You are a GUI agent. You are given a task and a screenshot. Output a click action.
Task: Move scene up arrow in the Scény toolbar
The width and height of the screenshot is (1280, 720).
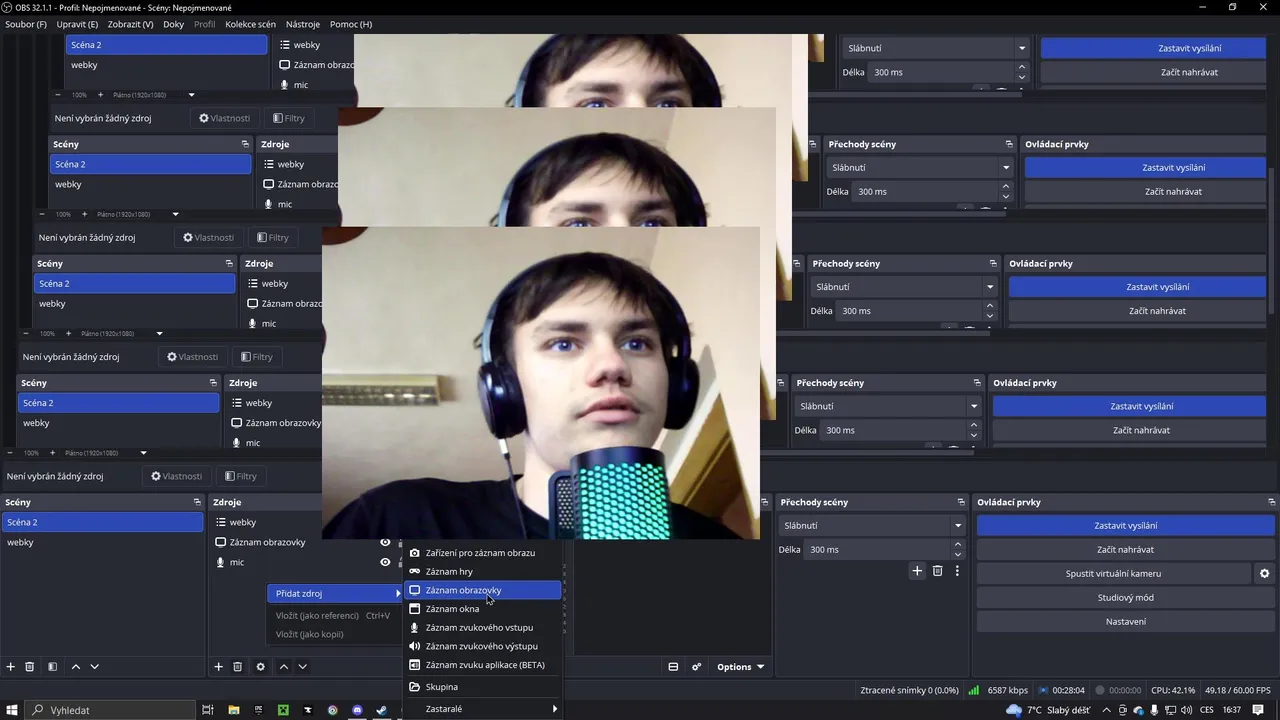click(x=75, y=667)
